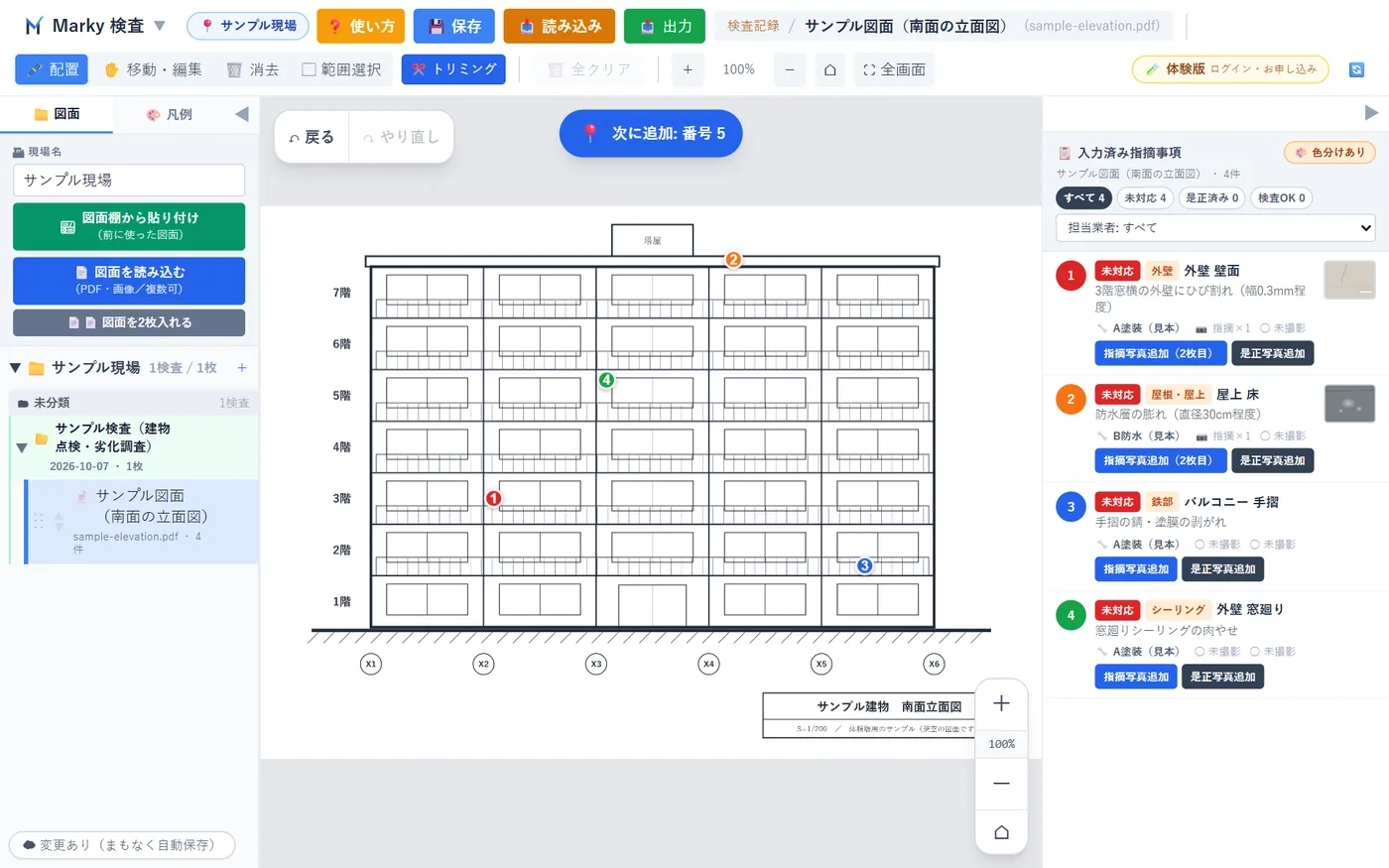Click the floating zoom-in plus button
1389x868 pixels.
[x=1002, y=703]
